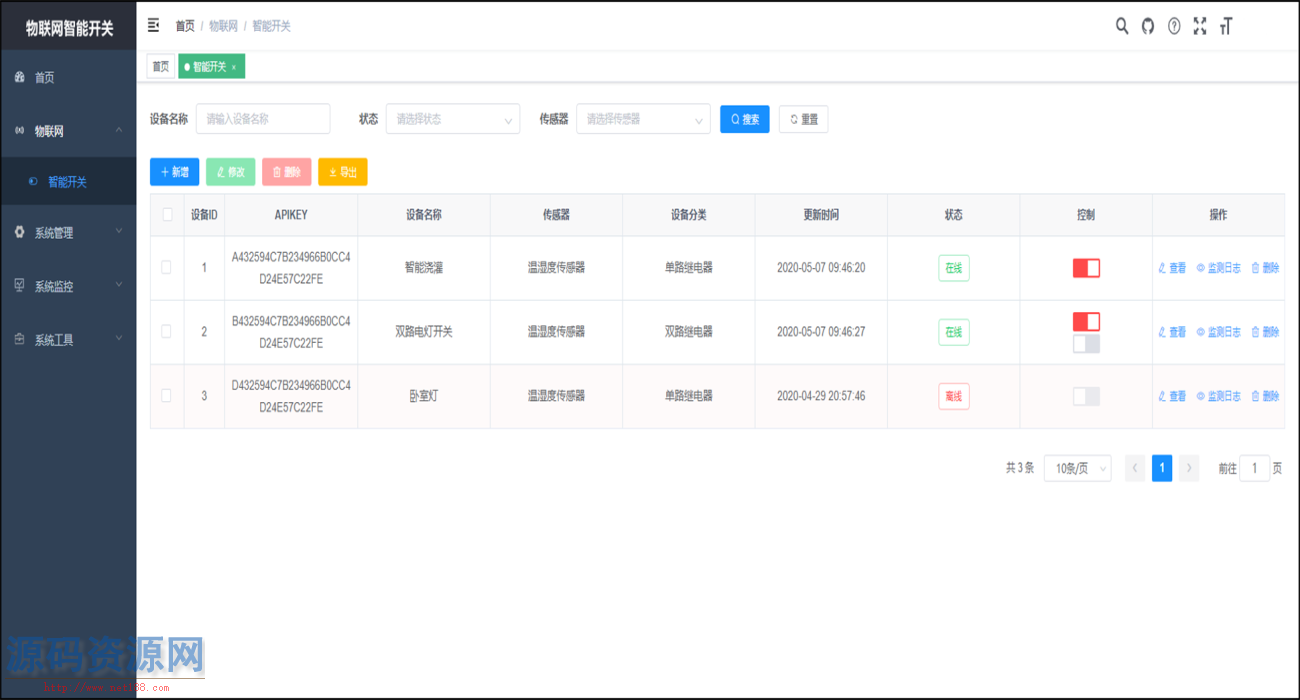The width and height of the screenshot is (1300, 700).
Task: Open the 10条/页 page size dropdown
Action: (x=1076, y=468)
